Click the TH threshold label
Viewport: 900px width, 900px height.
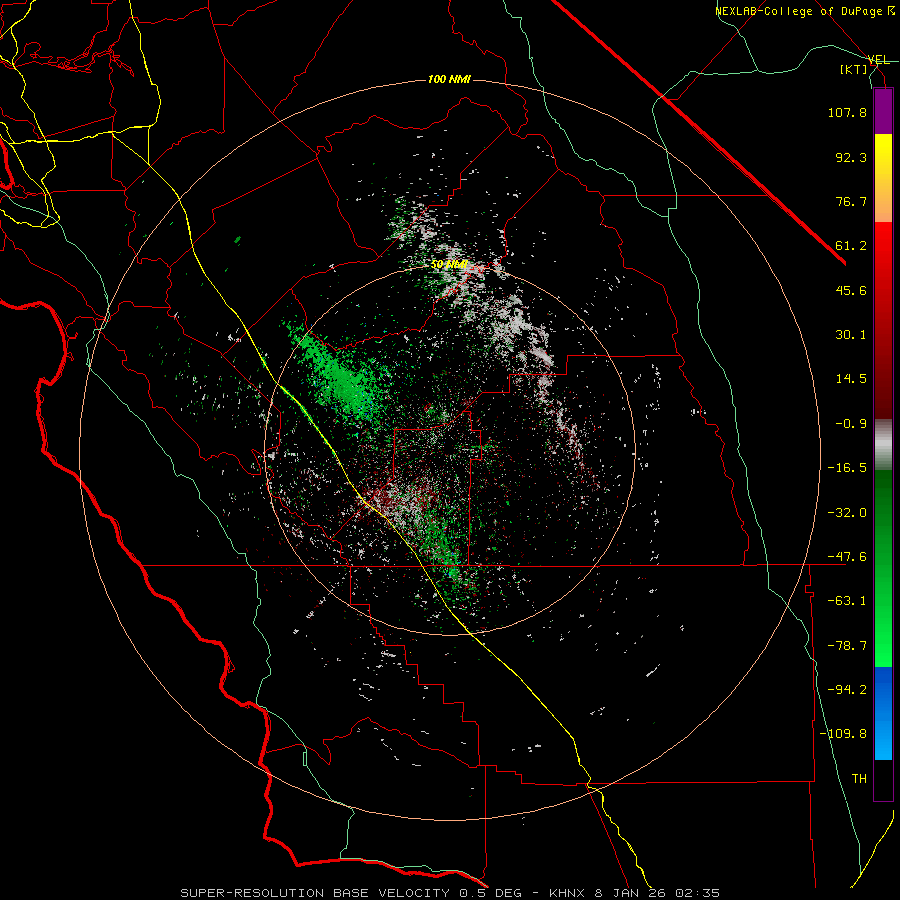pyautogui.click(x=859, y=778)
